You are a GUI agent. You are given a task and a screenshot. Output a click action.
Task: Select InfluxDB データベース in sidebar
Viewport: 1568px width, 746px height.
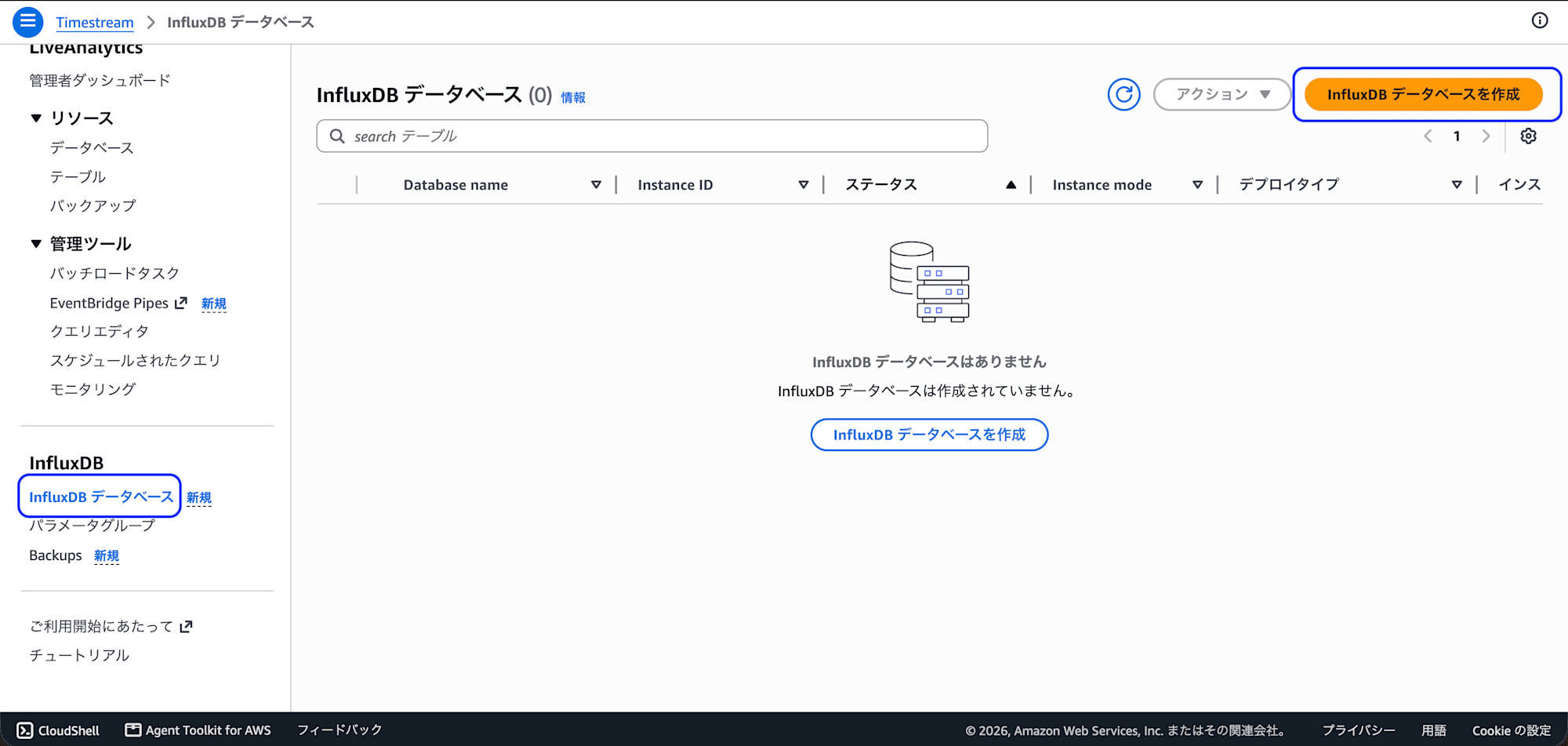pyautogui.click(x=101, y=497)
